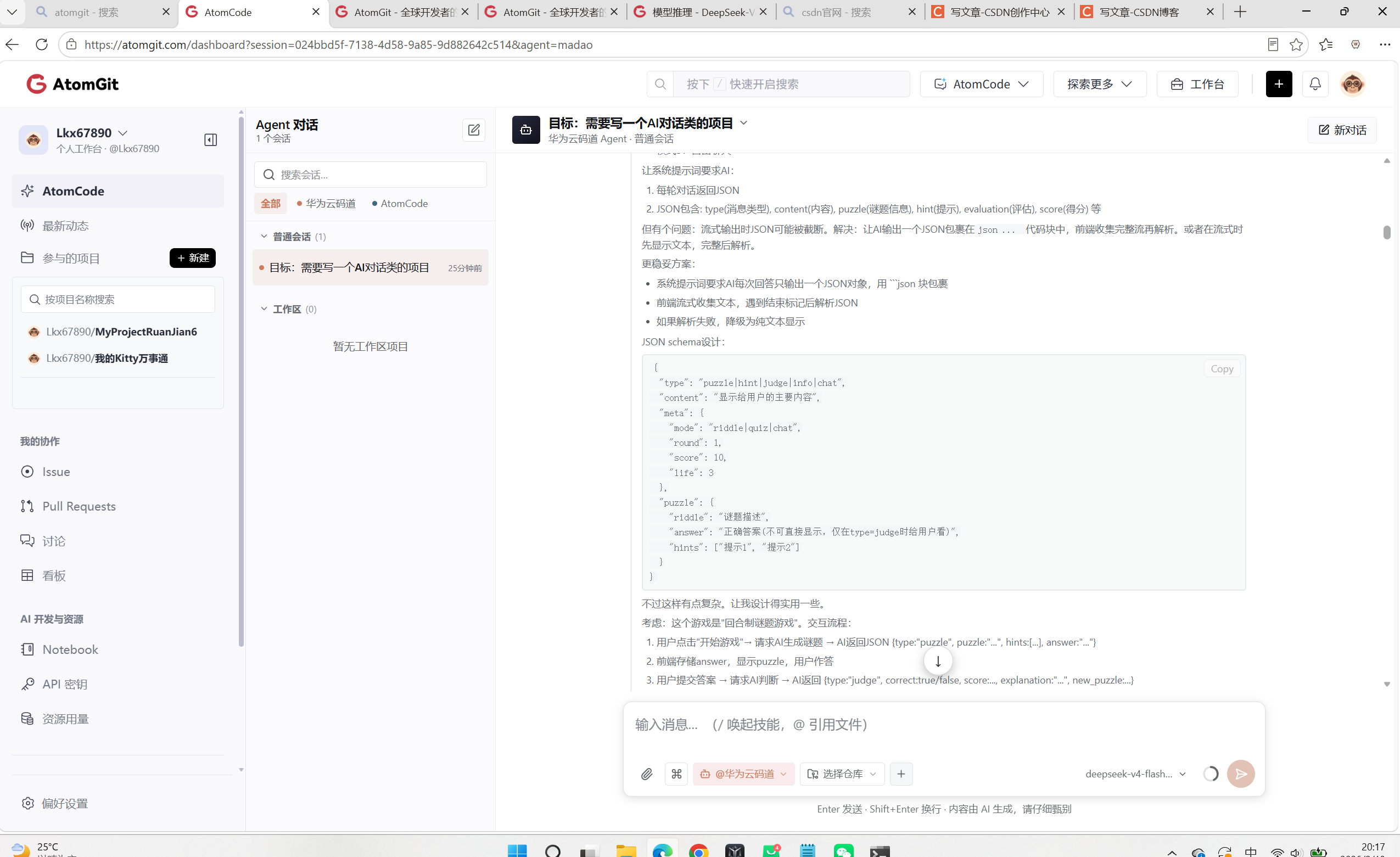The width and height of the screenshot is (1400, 857).
Task: Open the user avatar menu
Action: [x=1352, y=84]
